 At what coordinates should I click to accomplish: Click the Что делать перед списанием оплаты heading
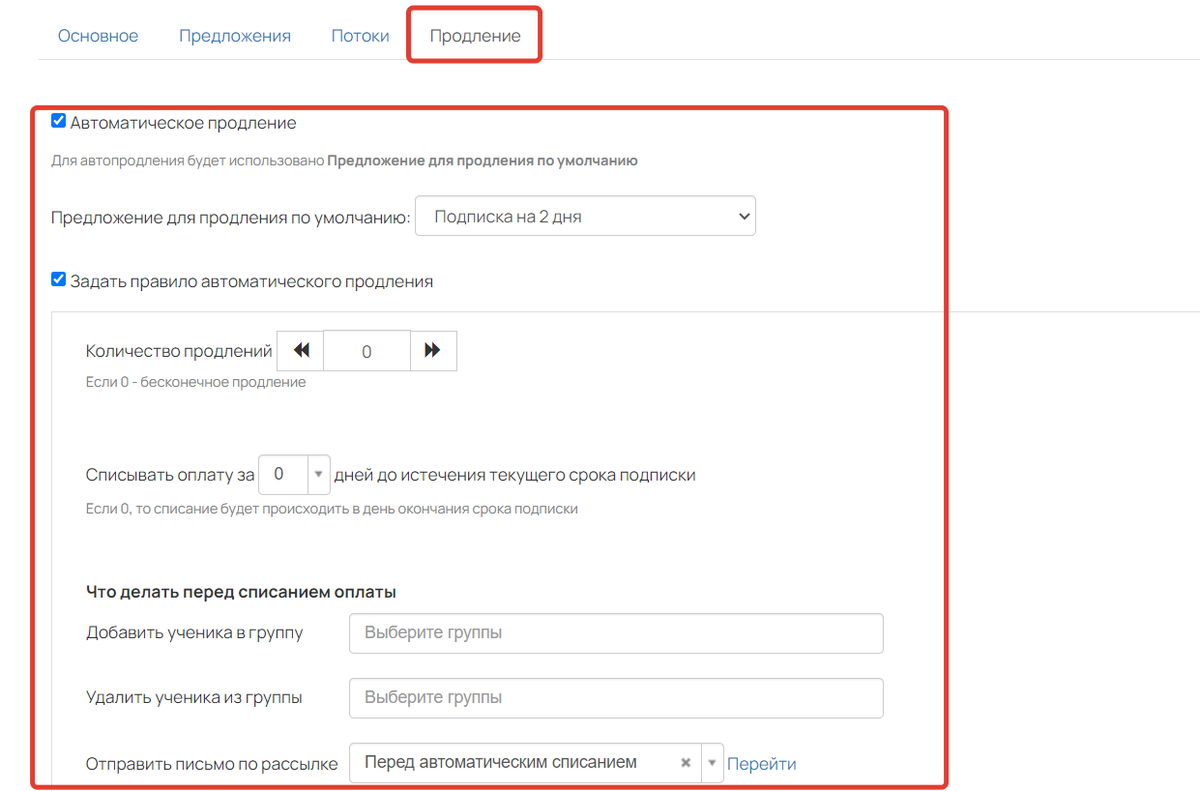241,592
